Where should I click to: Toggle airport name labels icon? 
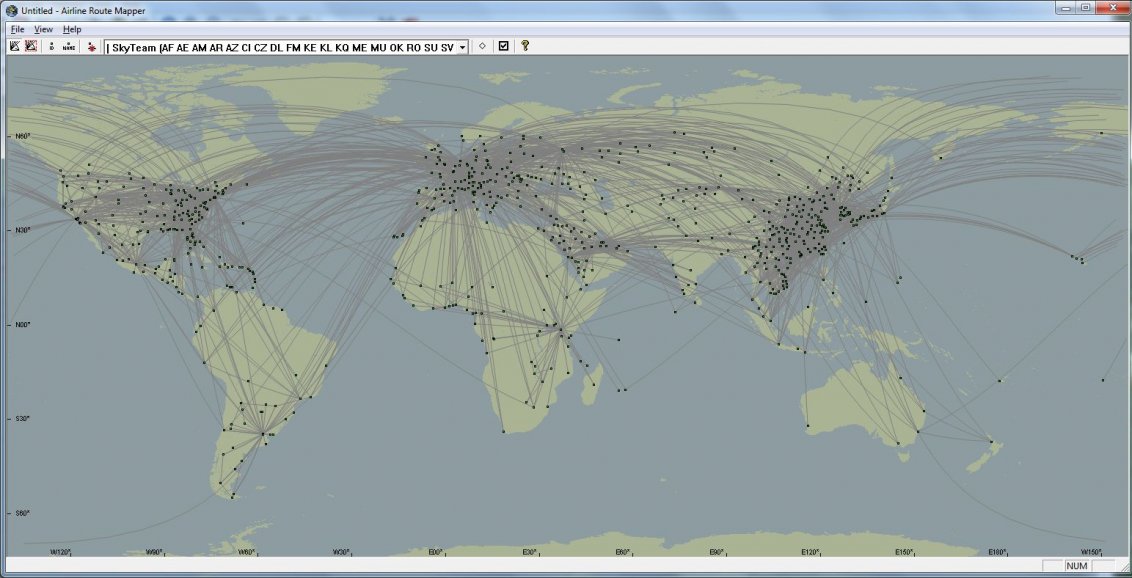click(x=68, y=46)
